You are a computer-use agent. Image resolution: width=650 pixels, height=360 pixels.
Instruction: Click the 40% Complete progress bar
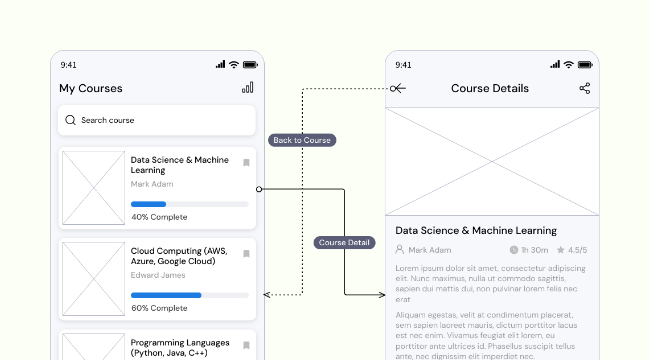click(x=190, y=204)
